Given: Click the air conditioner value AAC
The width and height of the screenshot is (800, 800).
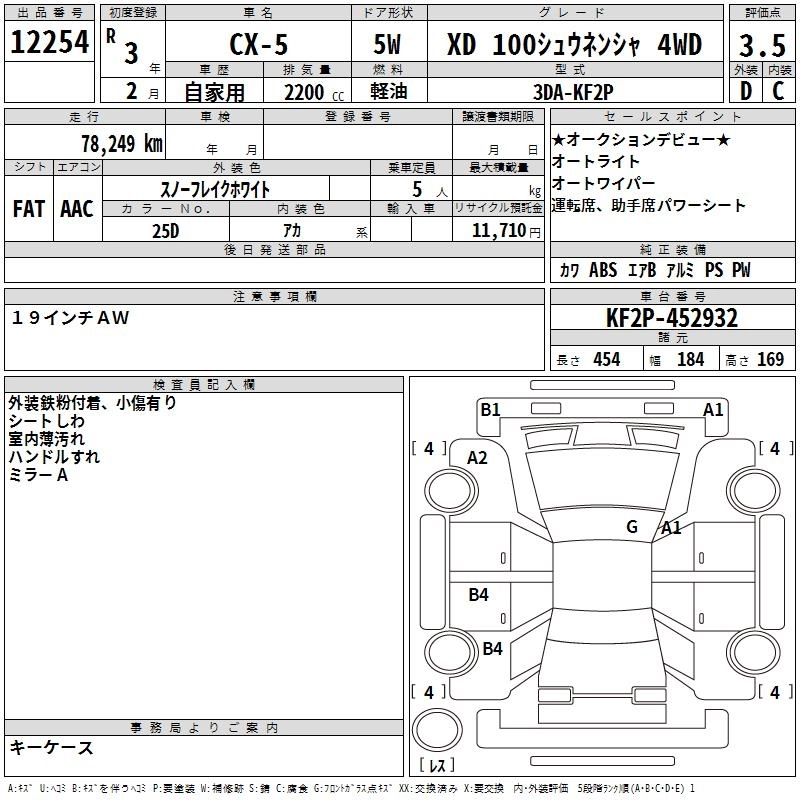Looking at the screenshot, I should tap(77, 209).
